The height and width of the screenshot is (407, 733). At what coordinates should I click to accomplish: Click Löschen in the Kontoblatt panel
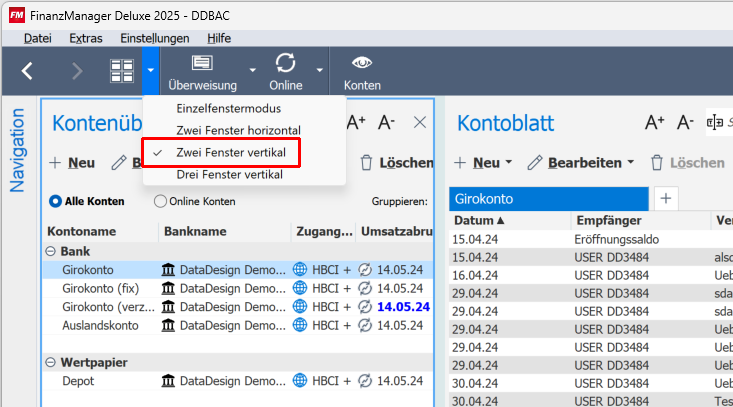pos(688,163)
